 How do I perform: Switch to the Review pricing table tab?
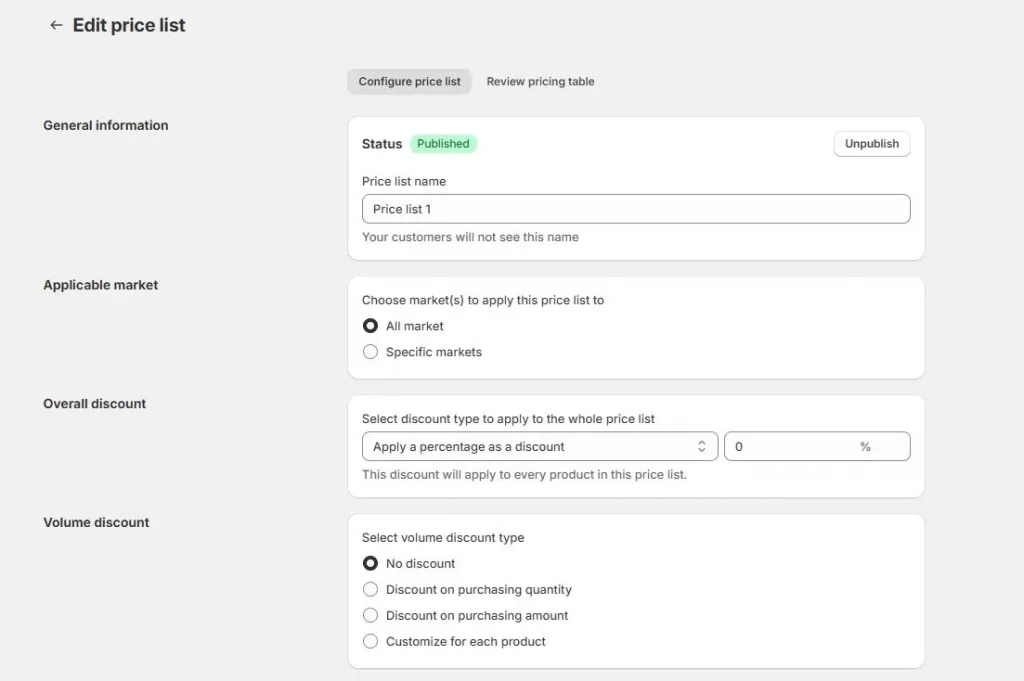pyautogui.click(x=540, y=81)
